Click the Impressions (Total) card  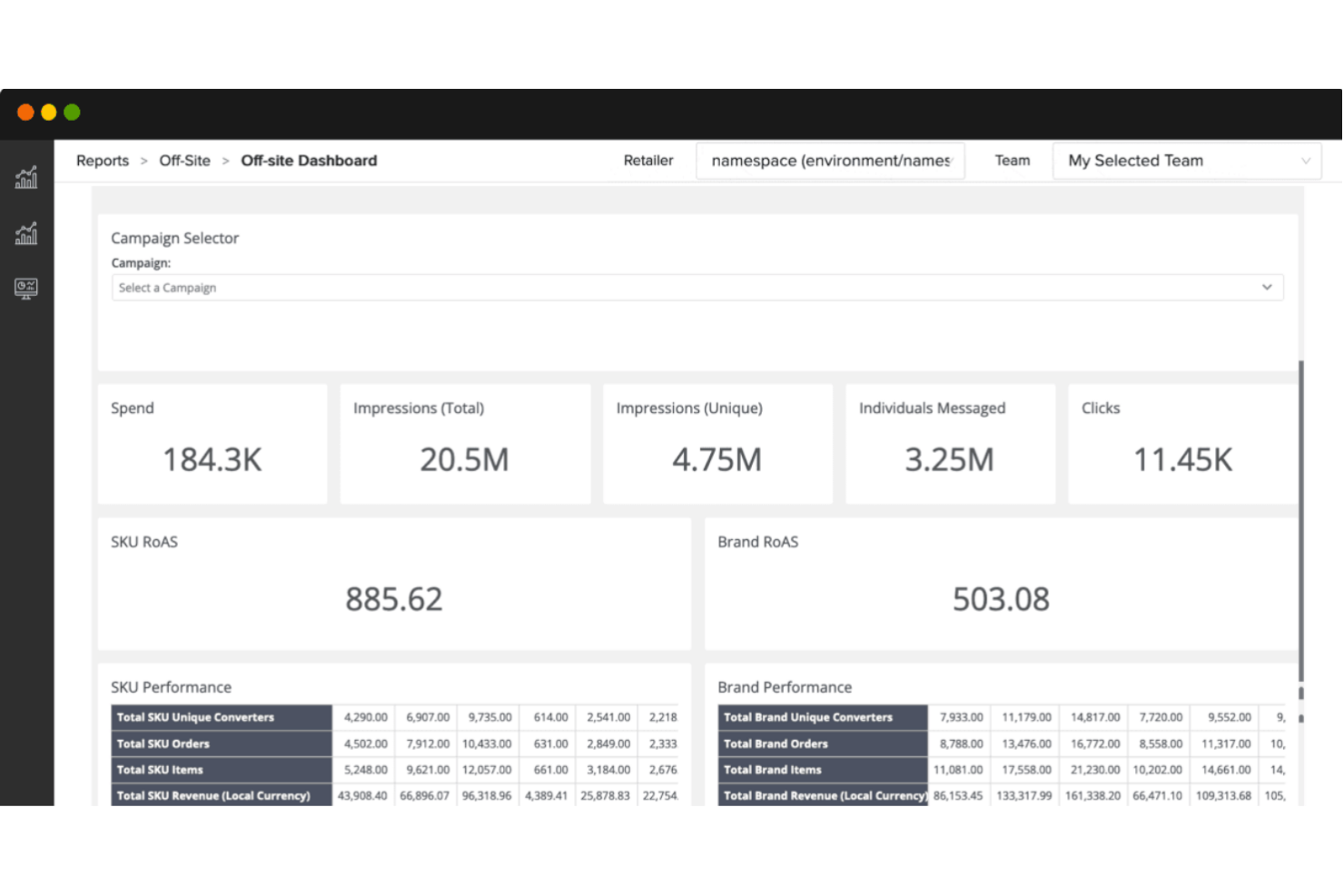tap(464, 443)
